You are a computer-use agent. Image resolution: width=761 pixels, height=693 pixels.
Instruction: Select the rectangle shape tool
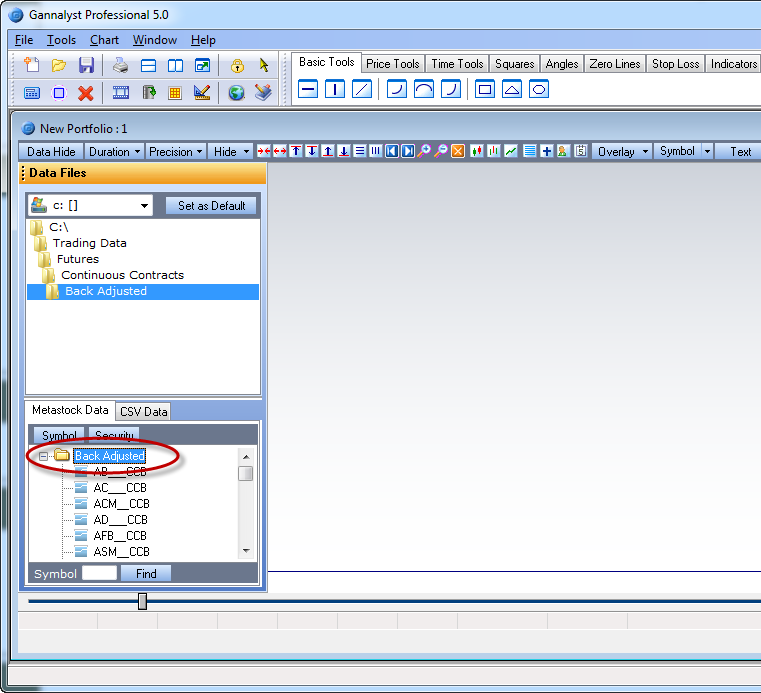click(485, 89)
